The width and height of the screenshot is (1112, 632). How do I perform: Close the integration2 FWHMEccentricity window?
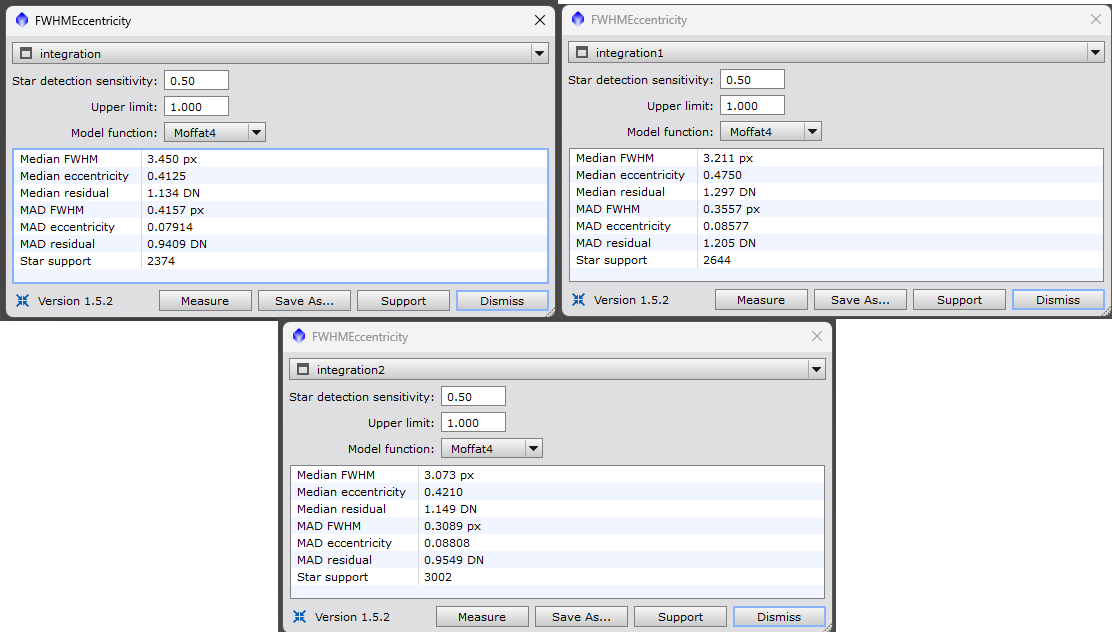(x=817, y=336)
